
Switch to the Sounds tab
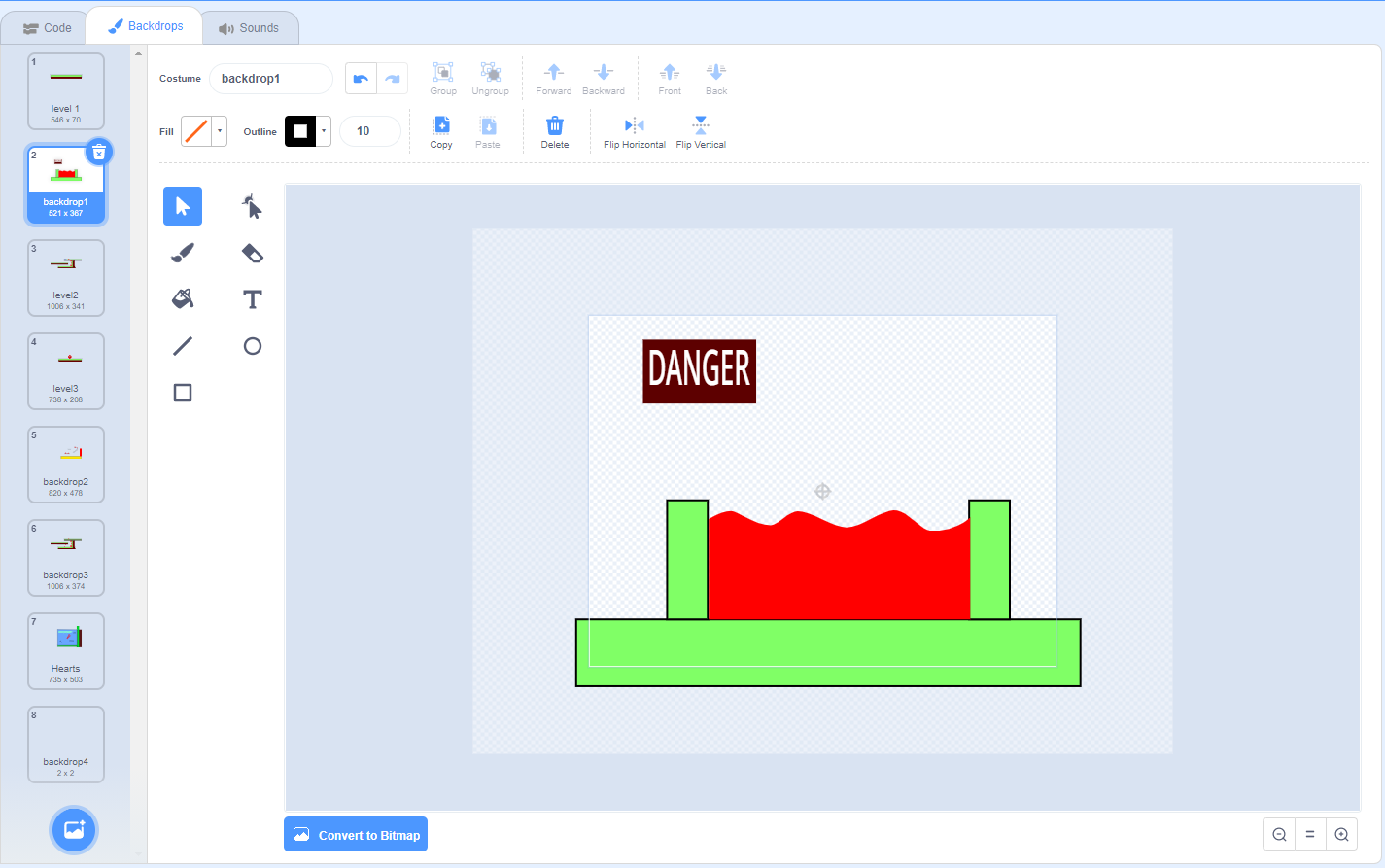(x=250, y=28)
